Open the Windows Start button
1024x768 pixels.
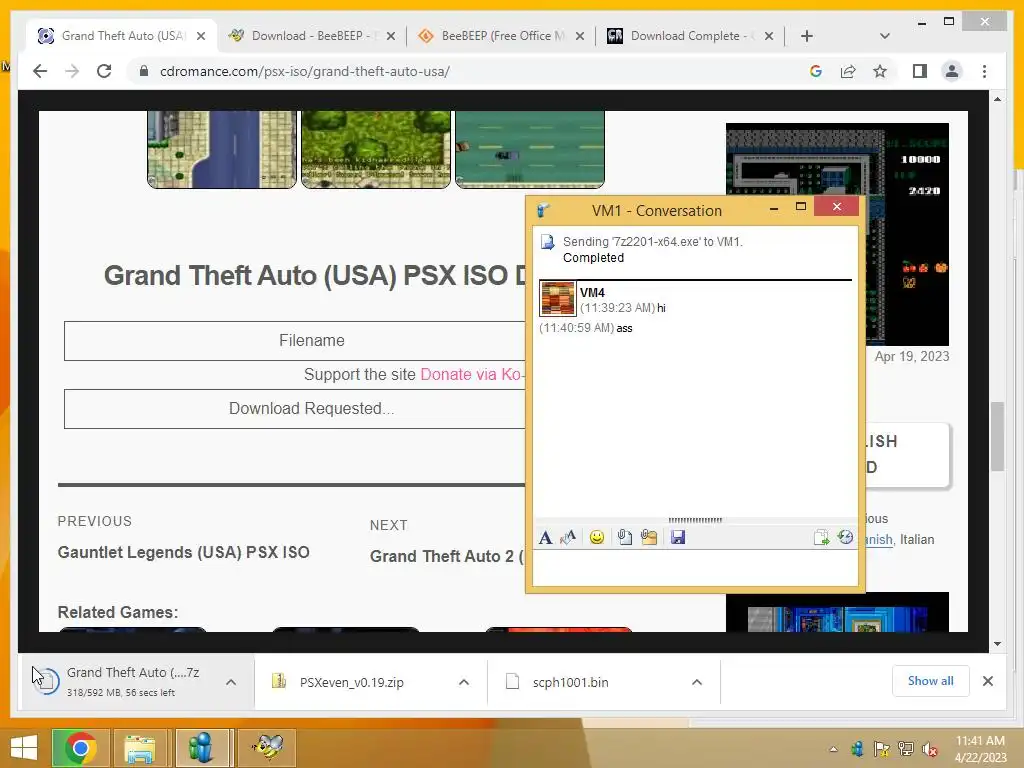click(24, 748)
